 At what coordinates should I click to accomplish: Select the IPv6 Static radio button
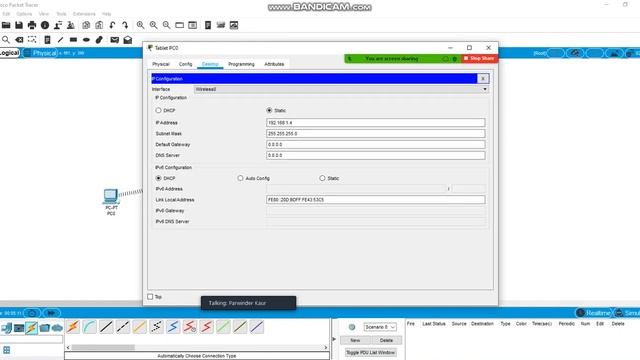322,178
